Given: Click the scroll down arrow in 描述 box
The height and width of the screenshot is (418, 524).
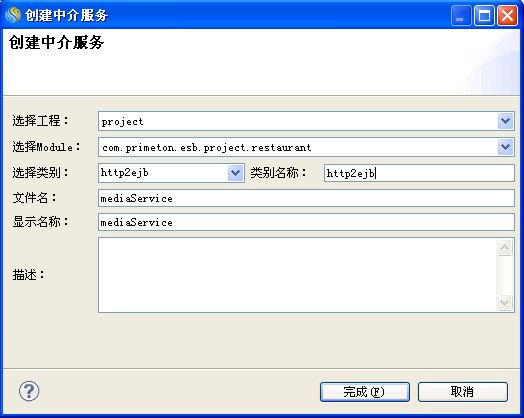Looking at the screenshot, I should [x=505, y=302].
